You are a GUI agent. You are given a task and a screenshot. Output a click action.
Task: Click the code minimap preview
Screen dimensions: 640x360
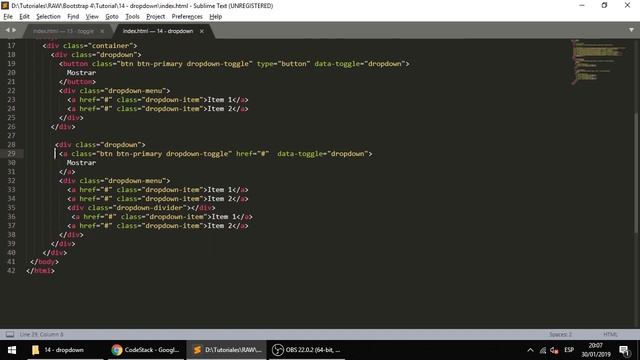[x=598, y=61]
